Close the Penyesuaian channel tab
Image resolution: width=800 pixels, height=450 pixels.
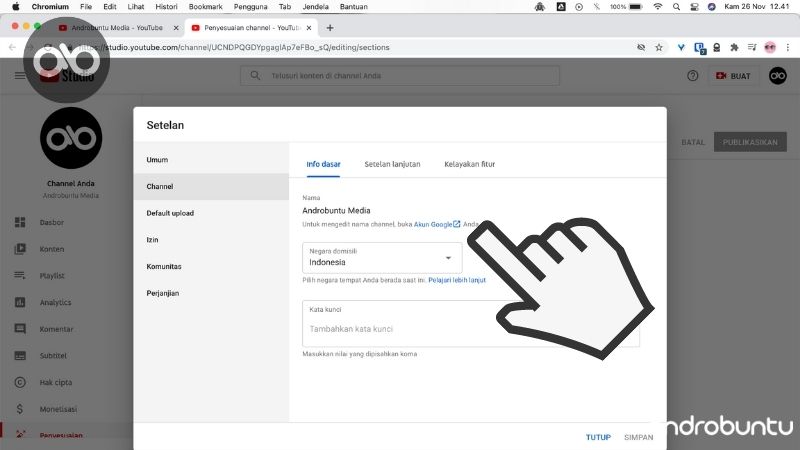coord(309,28)
